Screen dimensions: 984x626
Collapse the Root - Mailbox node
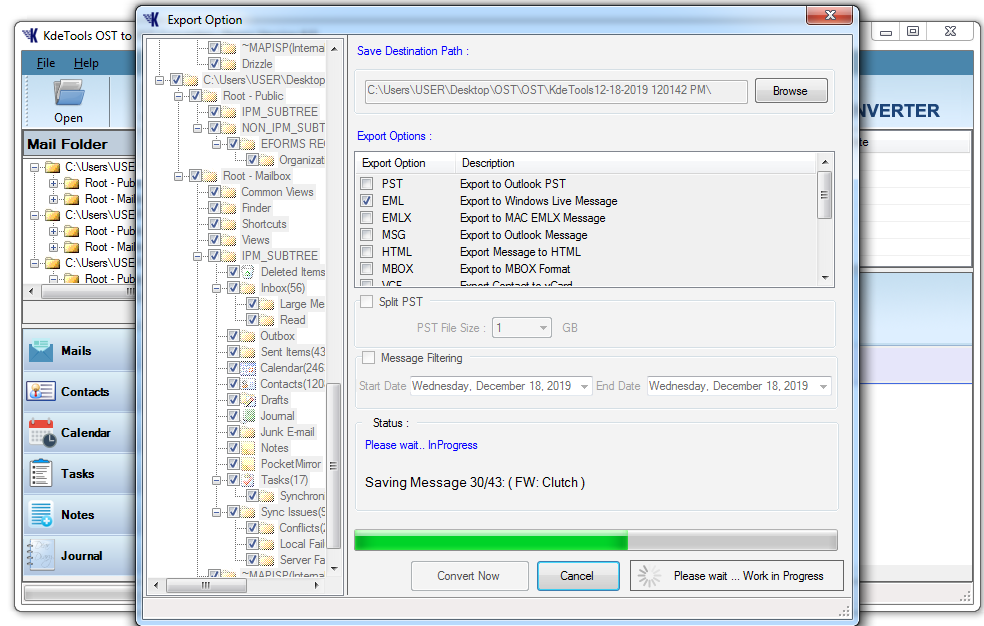click(x=178, y=176)
